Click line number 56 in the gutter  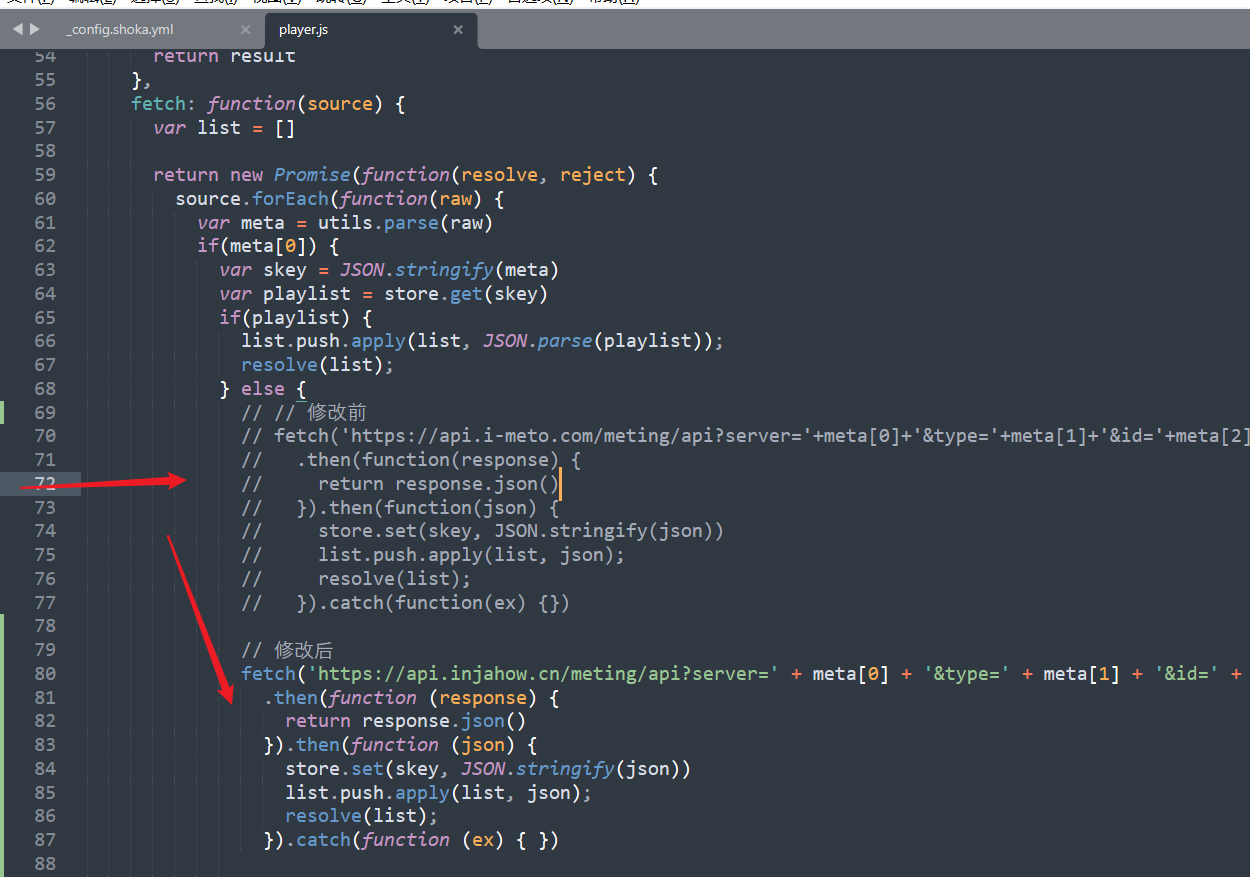coord(45,104)
